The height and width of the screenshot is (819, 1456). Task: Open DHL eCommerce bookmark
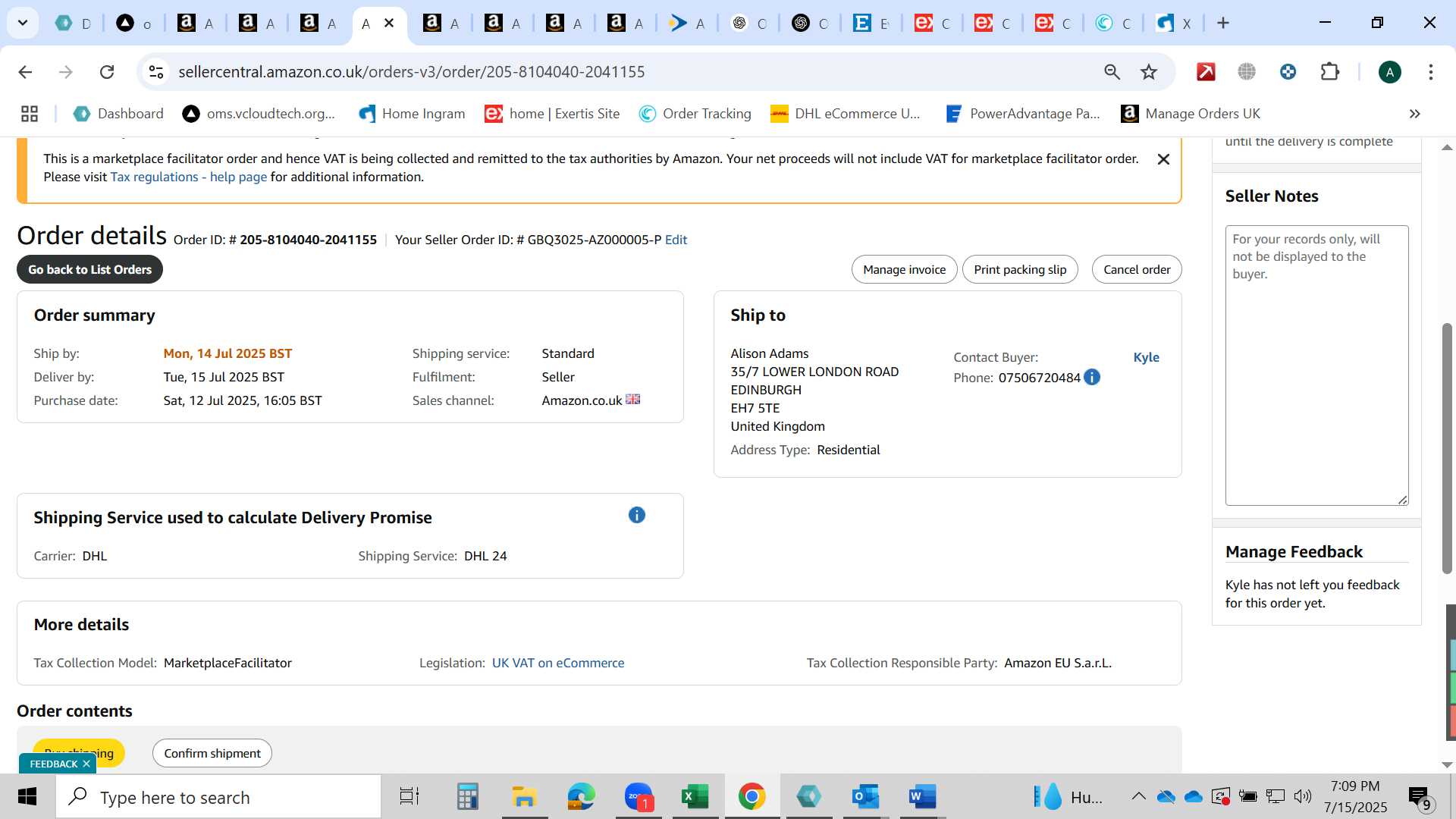point(845,114)
